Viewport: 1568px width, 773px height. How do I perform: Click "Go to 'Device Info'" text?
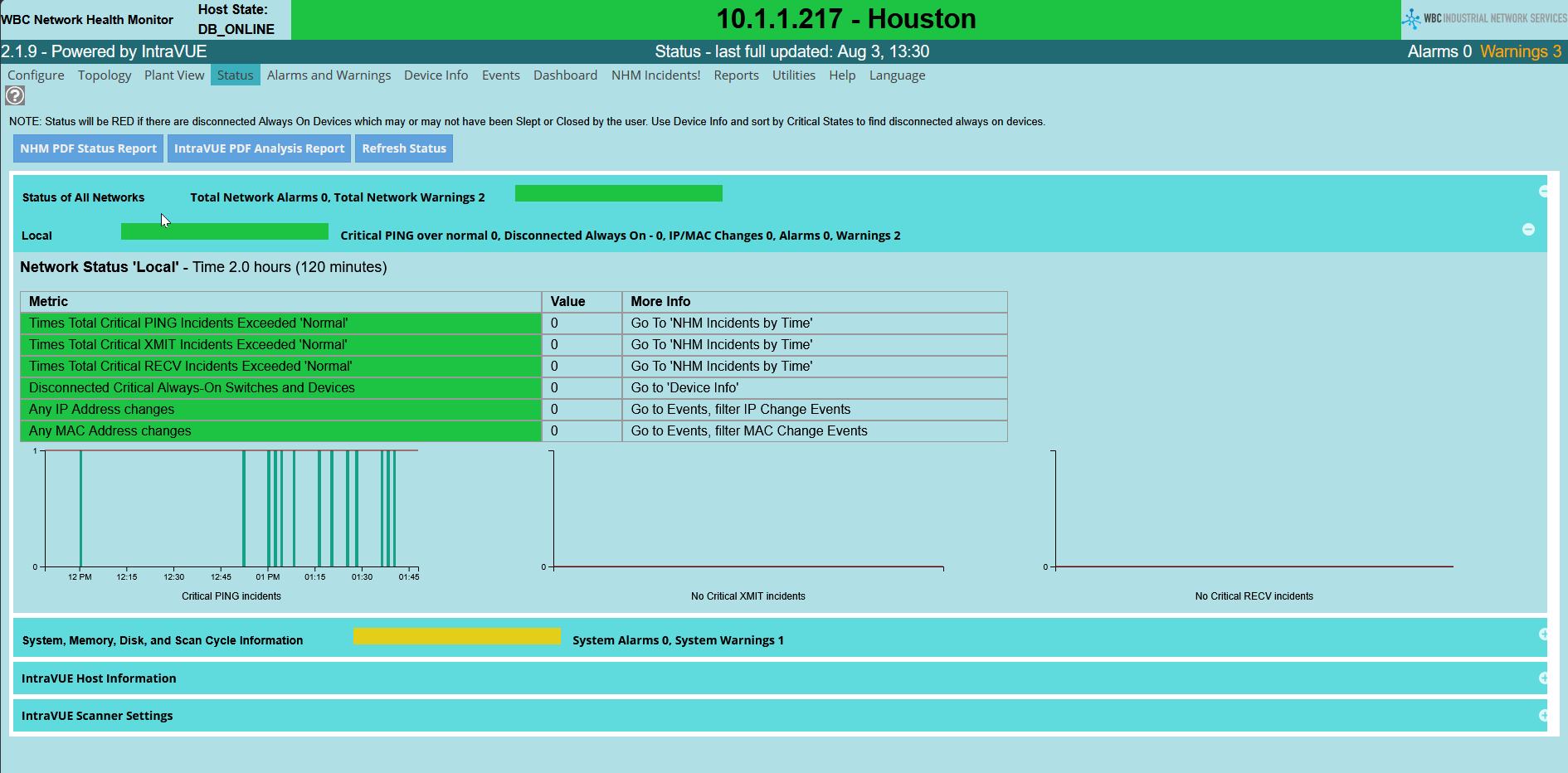coord(684,388)
